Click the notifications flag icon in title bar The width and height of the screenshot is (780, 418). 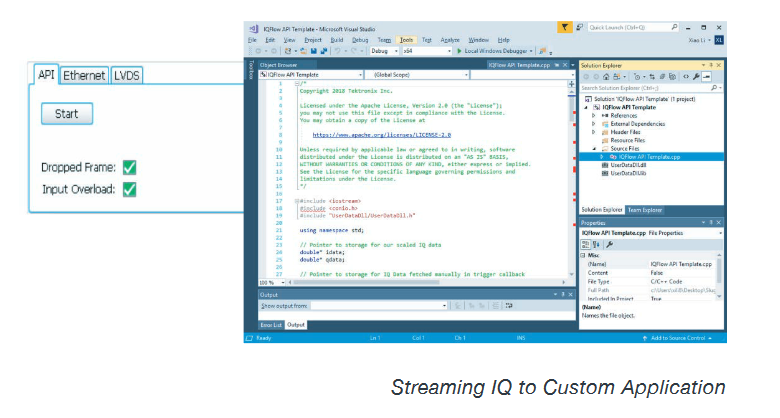564,27
